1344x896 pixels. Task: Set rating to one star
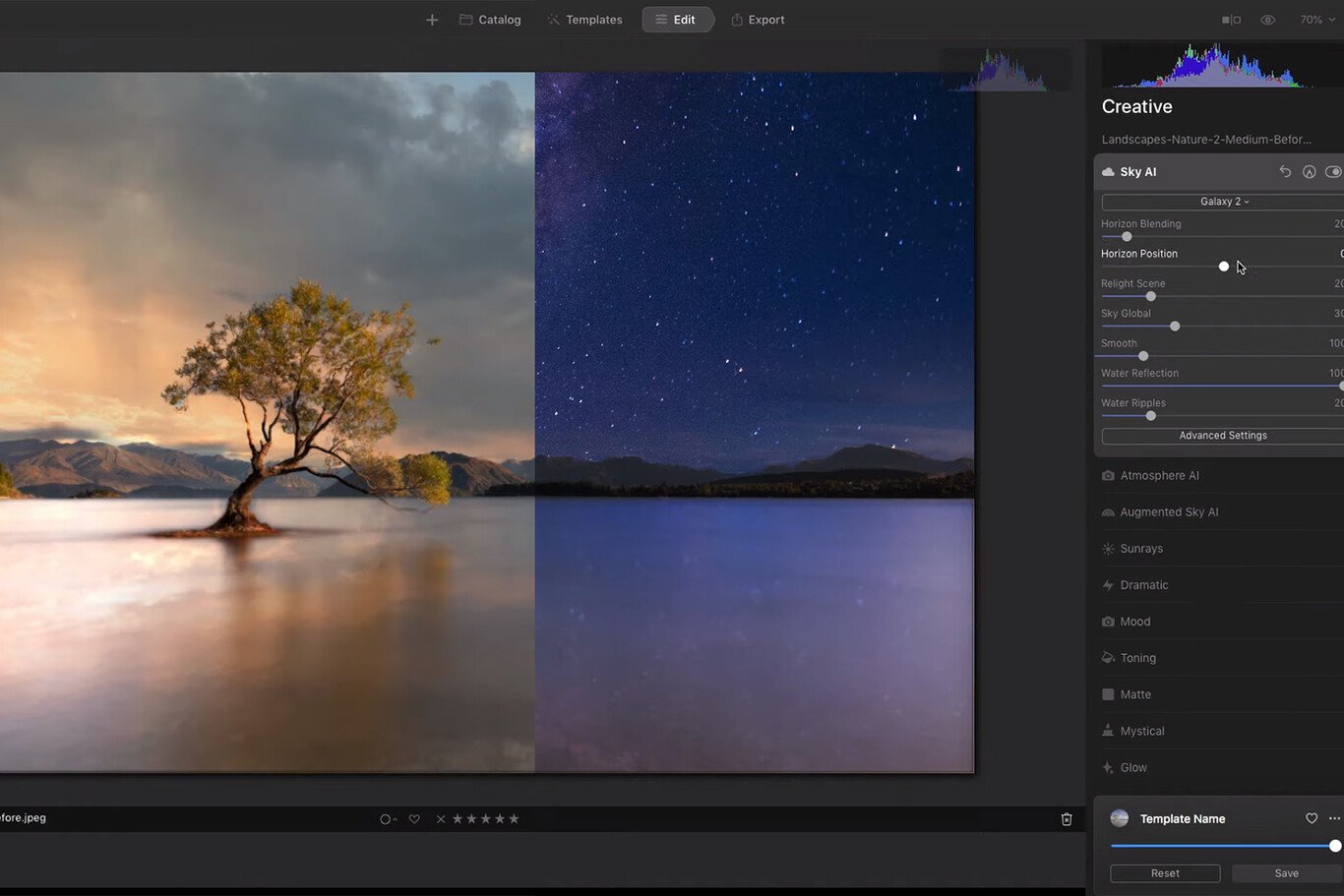coord(458,819)
